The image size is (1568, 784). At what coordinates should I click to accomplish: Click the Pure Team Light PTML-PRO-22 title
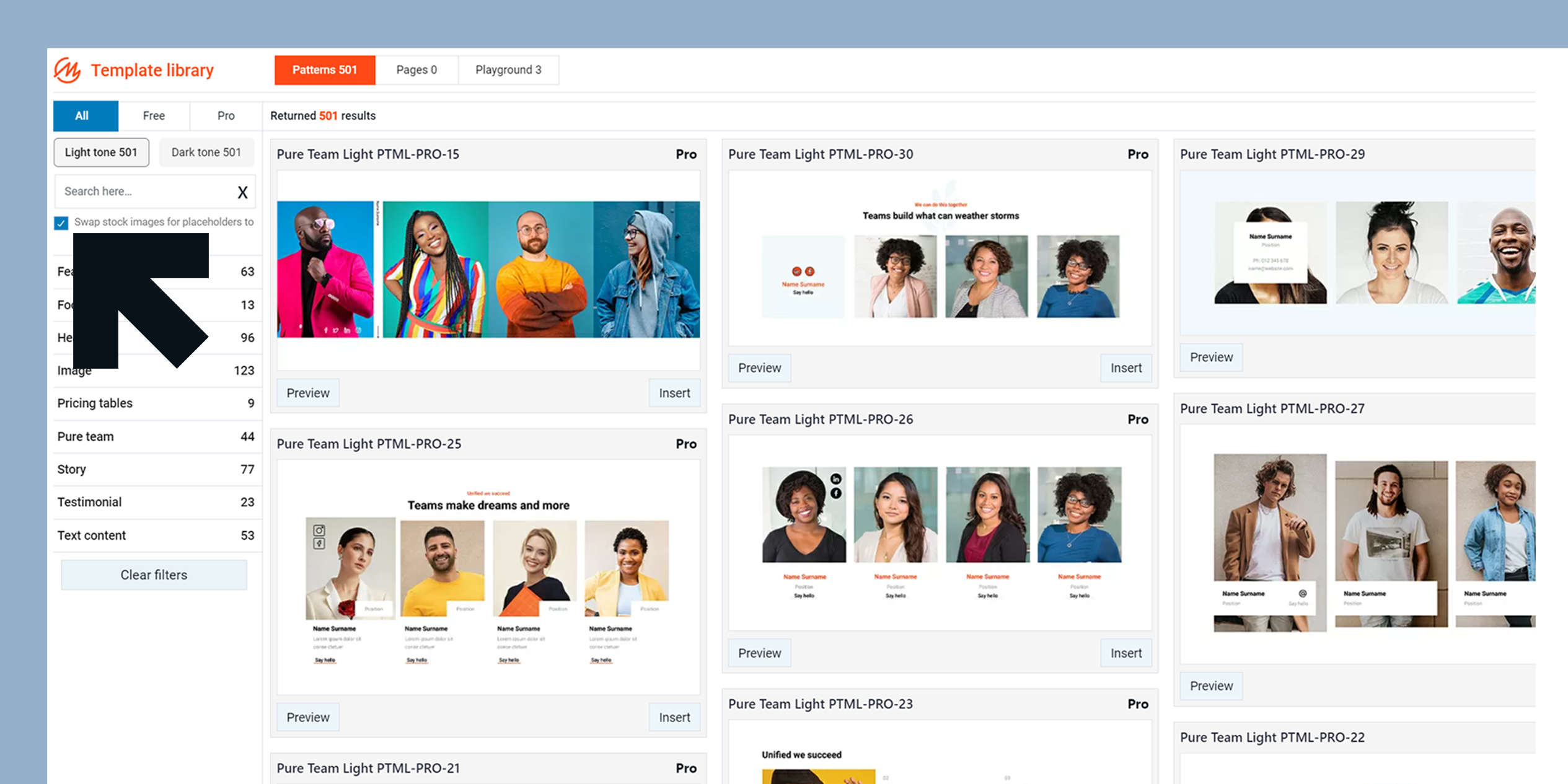coord(1272,738)
